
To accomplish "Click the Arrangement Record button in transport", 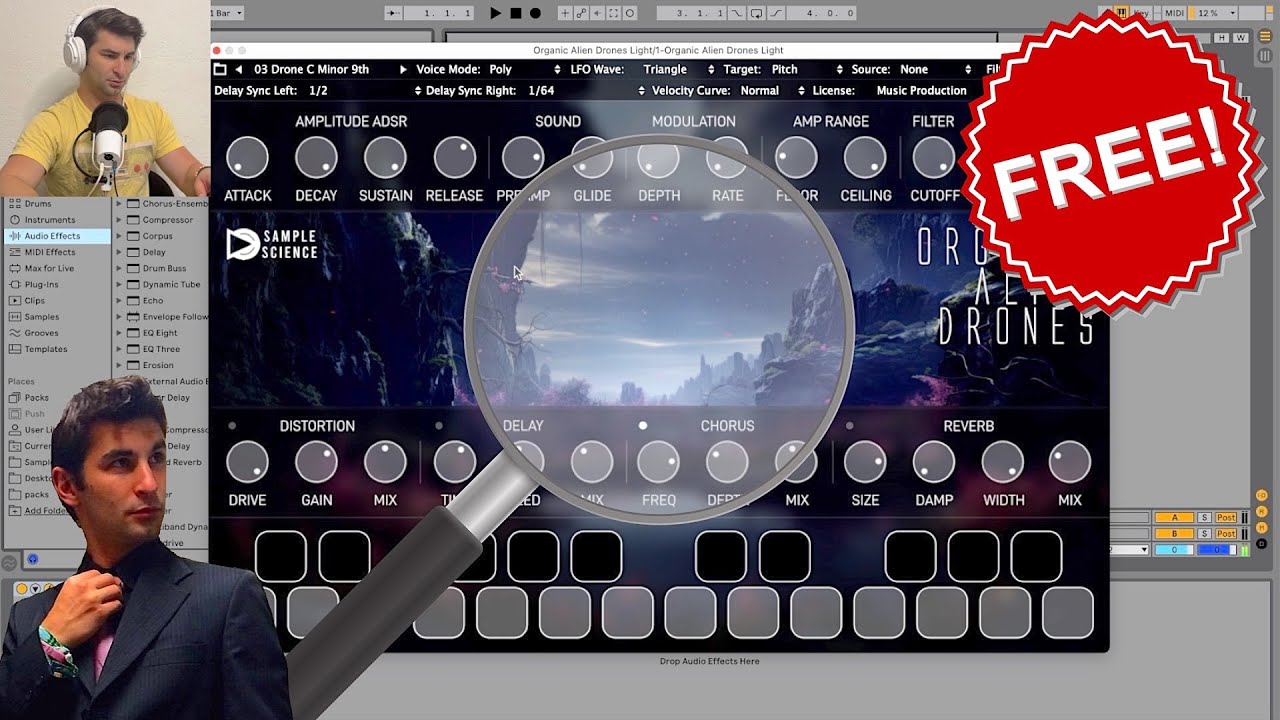I will 535,13.
